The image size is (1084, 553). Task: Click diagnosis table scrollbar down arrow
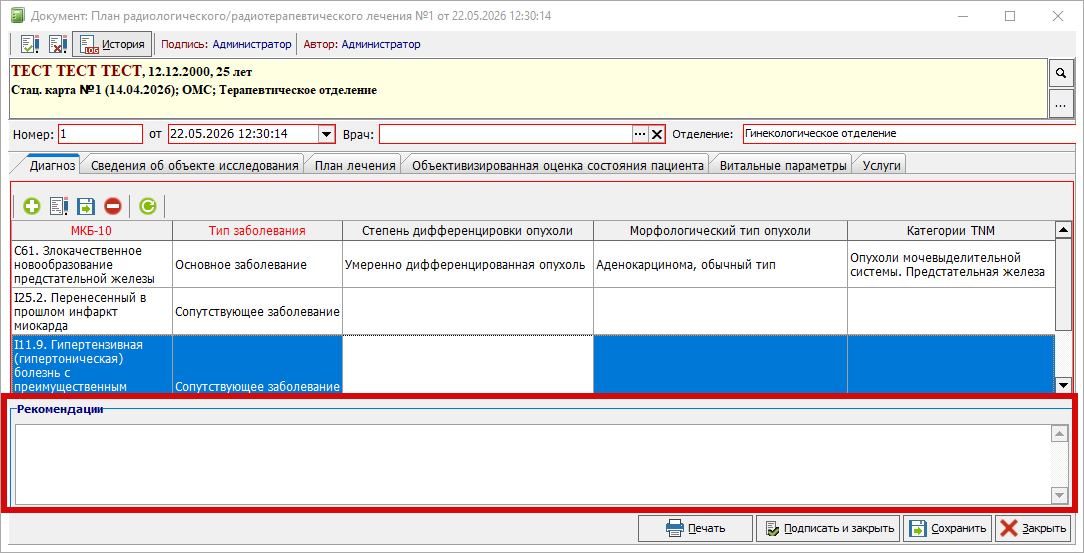(x=1063, y=385)
